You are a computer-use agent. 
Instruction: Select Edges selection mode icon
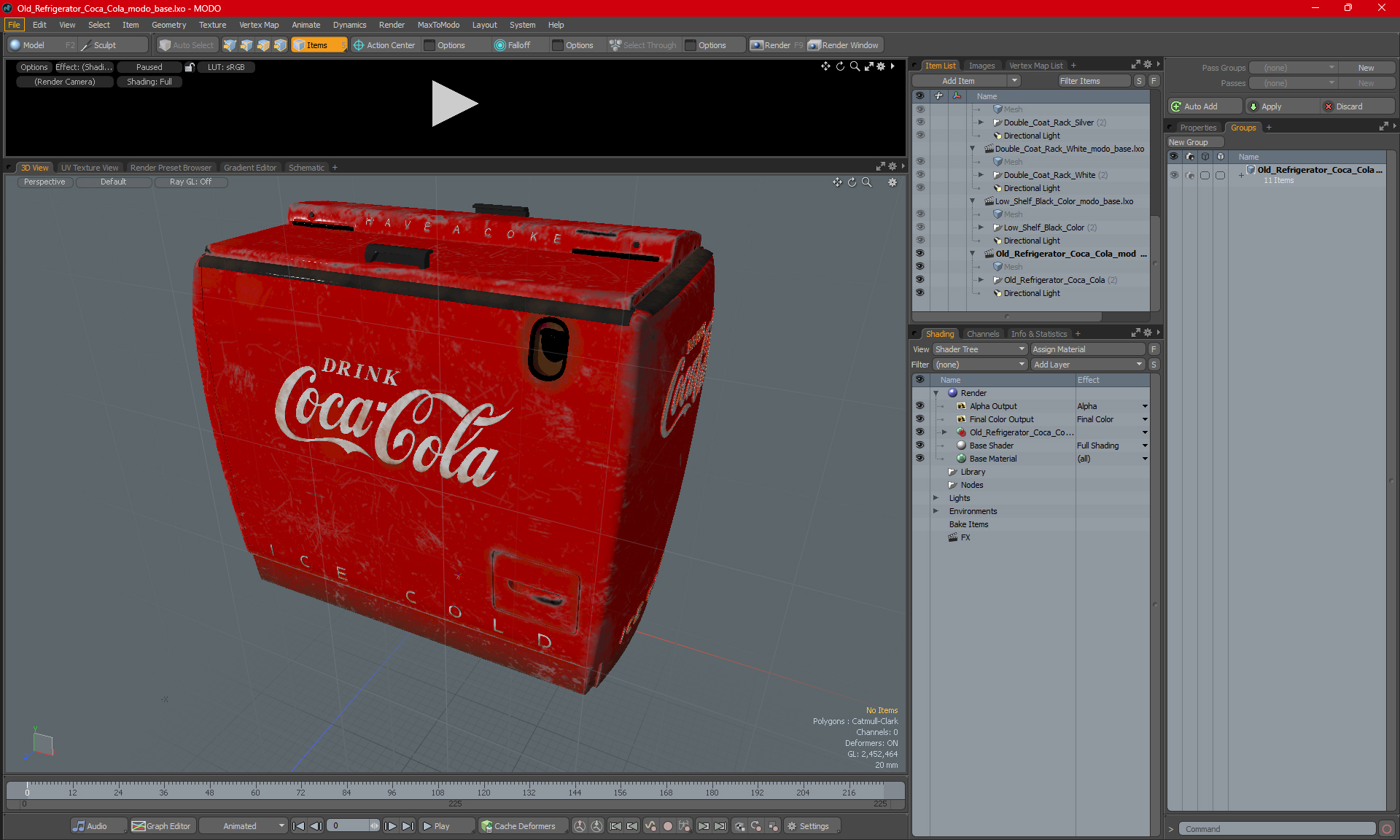(246, 45)
